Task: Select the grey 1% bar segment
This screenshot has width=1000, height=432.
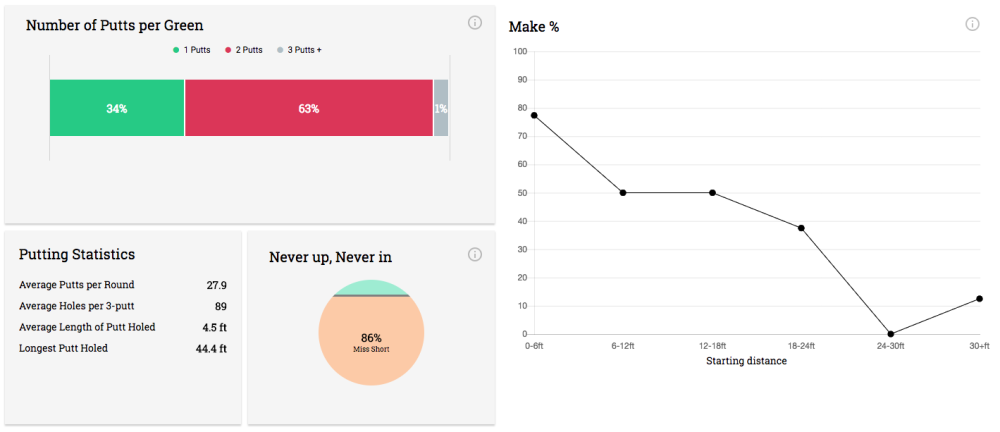Action: pos(441,108)
